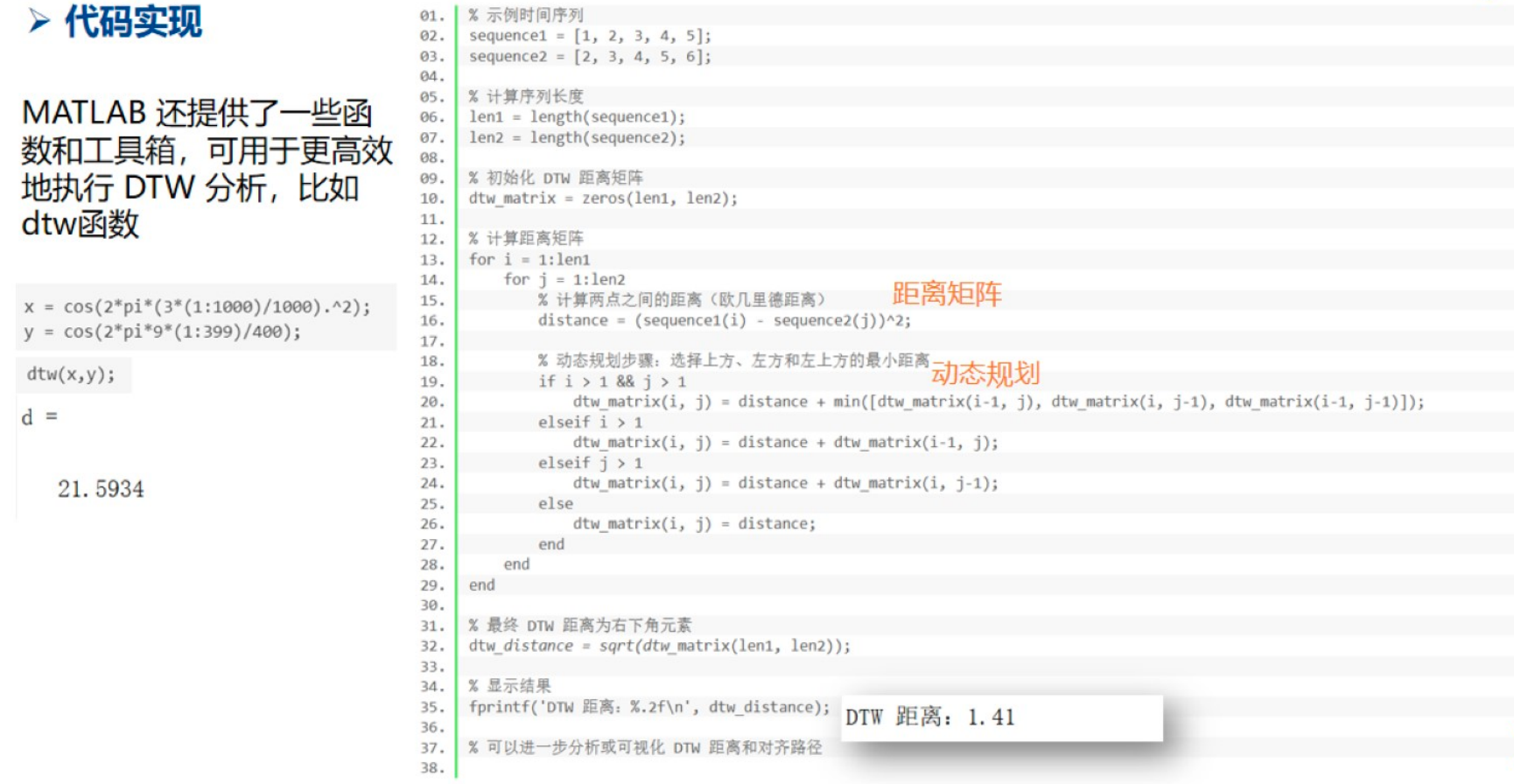Click the if i > 1 && j > 1 line
Viewport: 1514px width, 784px height.
click(x=613, y=381)
